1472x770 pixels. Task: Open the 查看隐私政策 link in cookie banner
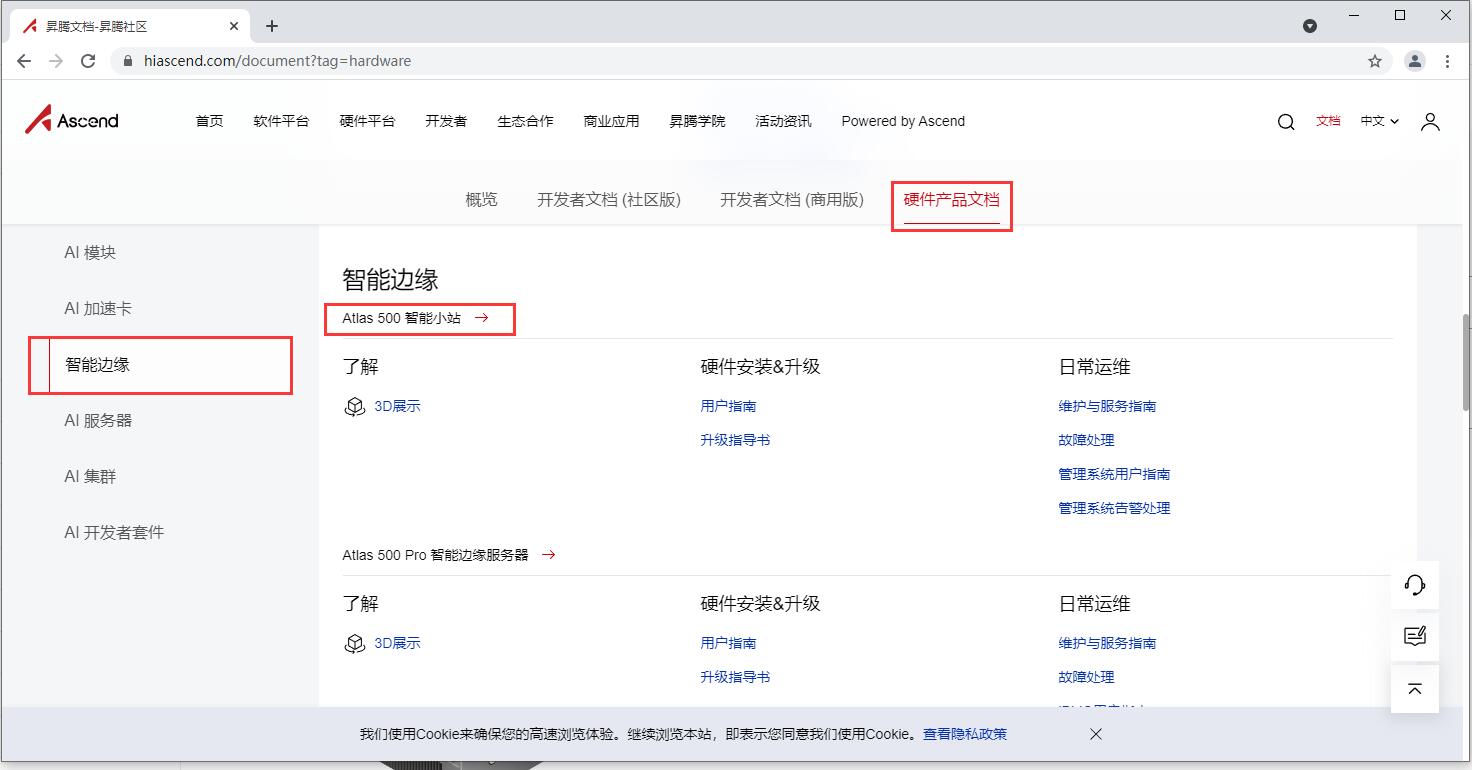point(965,734)
